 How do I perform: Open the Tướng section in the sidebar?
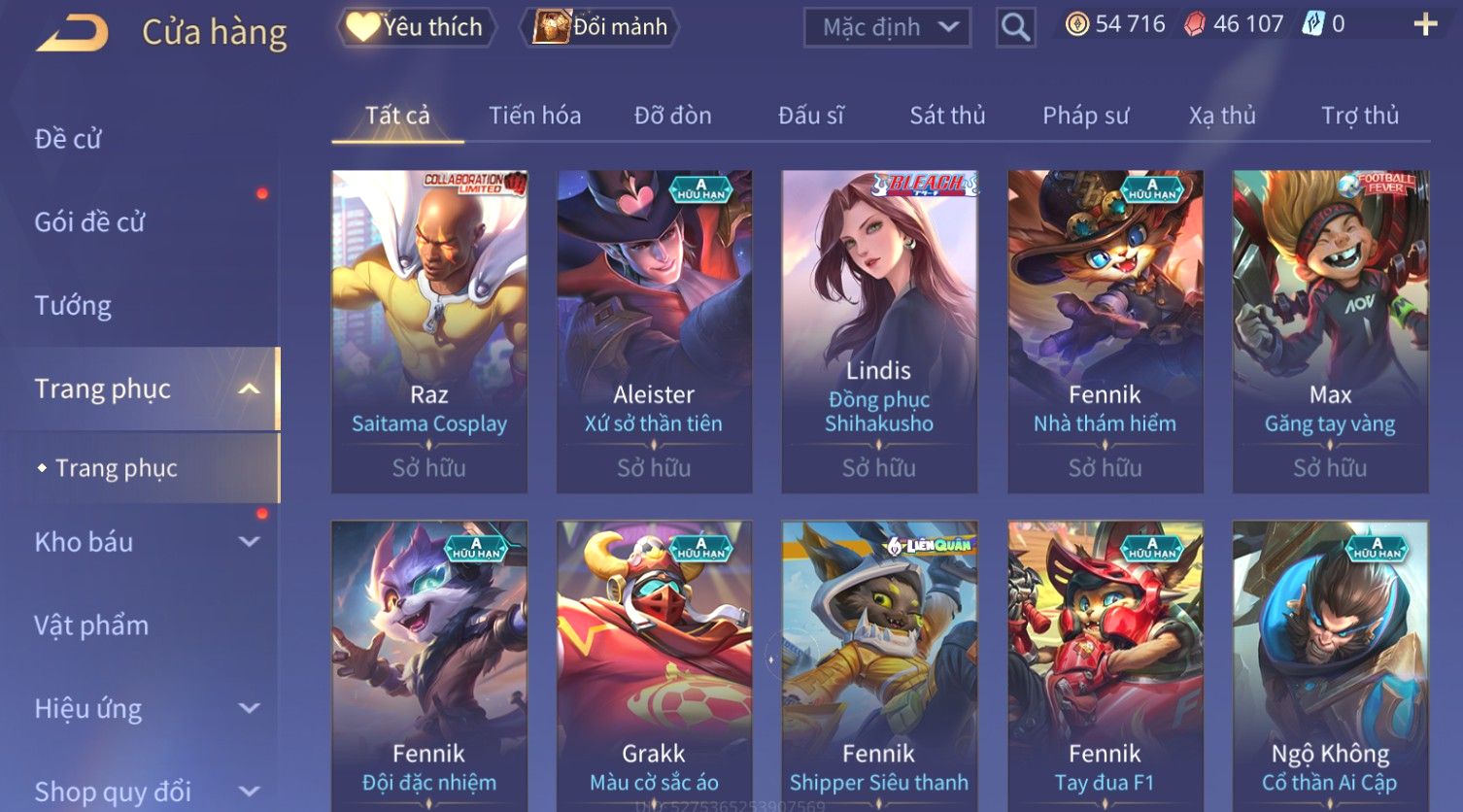coord(73,306)
